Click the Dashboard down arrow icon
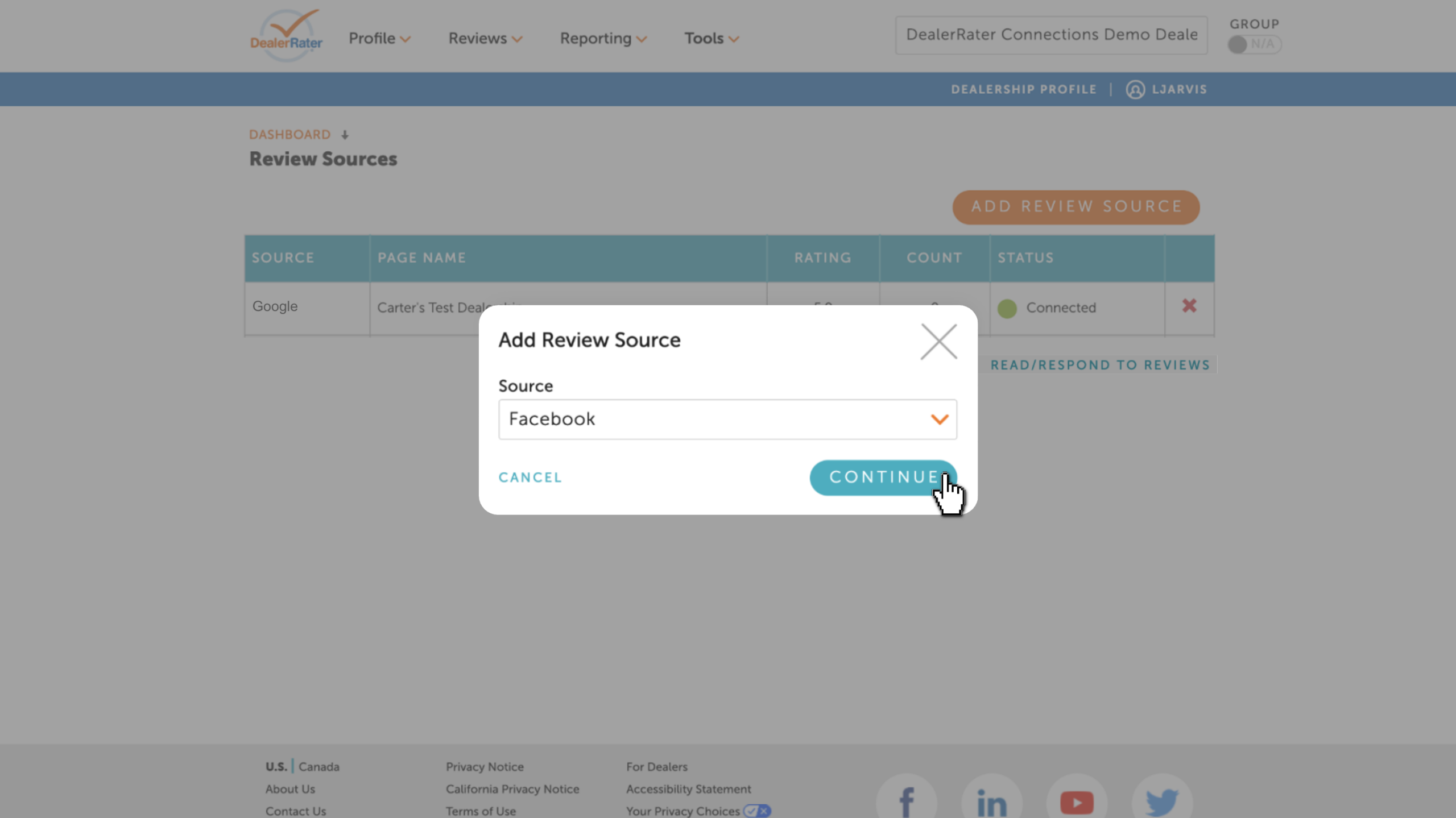Image resolution: width=1456 pixels, height=818 pixels. point(345,135)
